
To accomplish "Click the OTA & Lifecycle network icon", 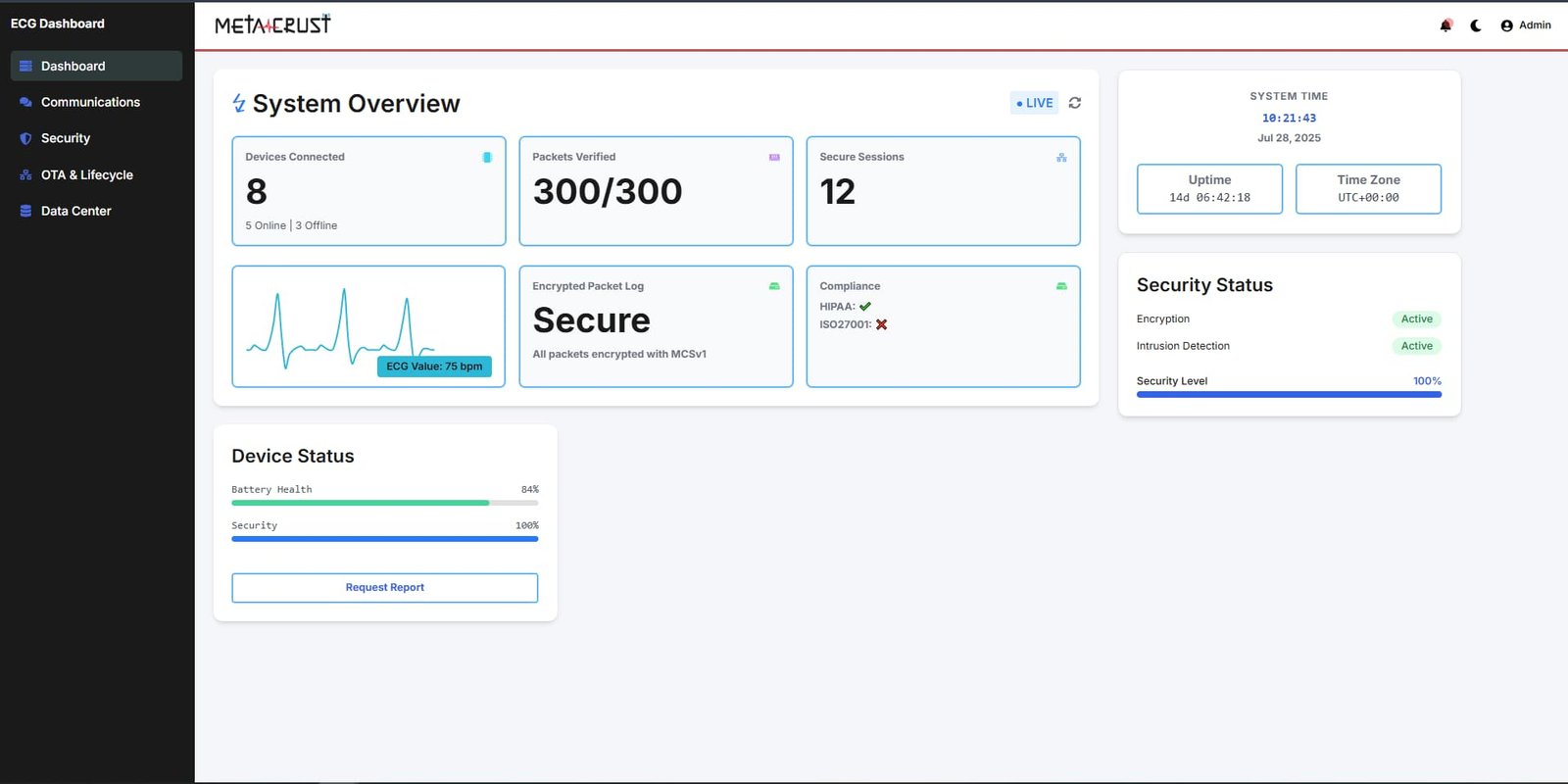I will click(x=26, y=174).
